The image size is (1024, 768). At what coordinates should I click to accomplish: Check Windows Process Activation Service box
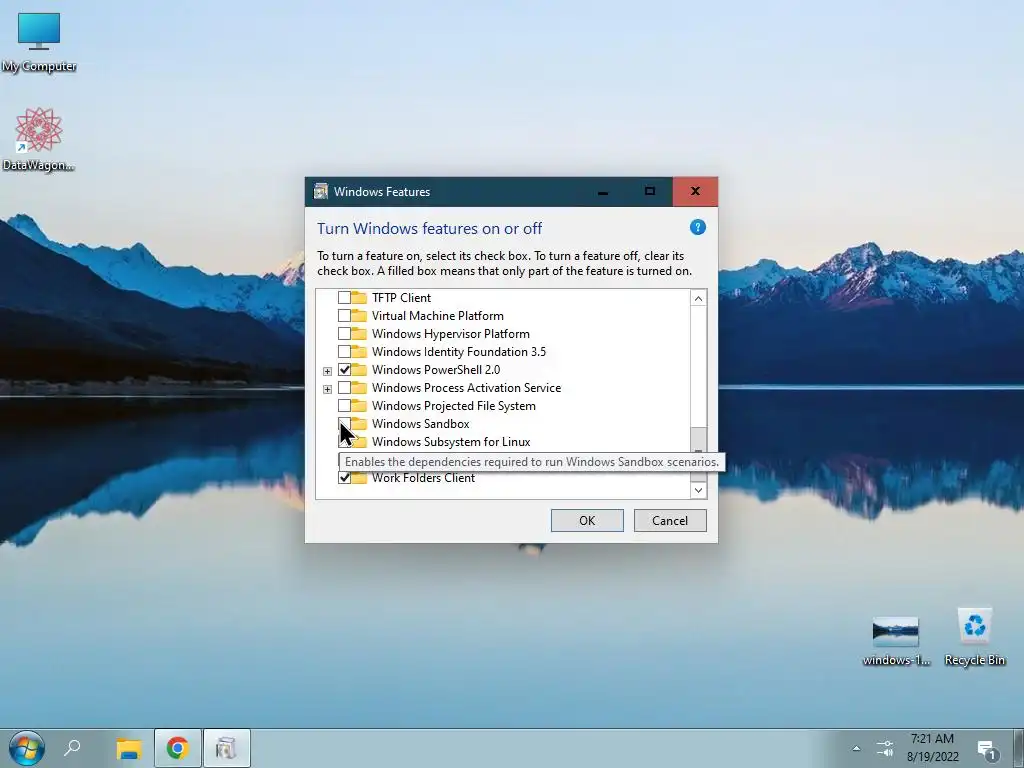pyautogui.click(x=344, y=388)
